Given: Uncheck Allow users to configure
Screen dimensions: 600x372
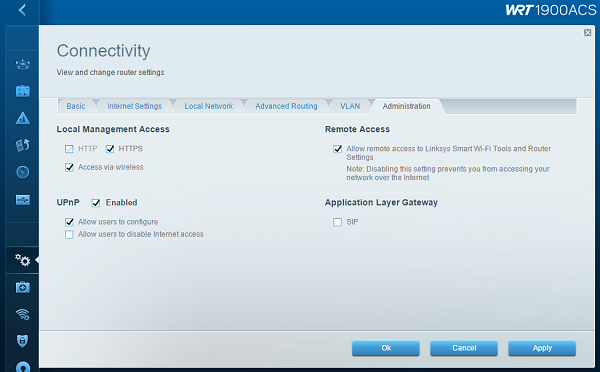Looking at the screenshot, I should 69,222.
